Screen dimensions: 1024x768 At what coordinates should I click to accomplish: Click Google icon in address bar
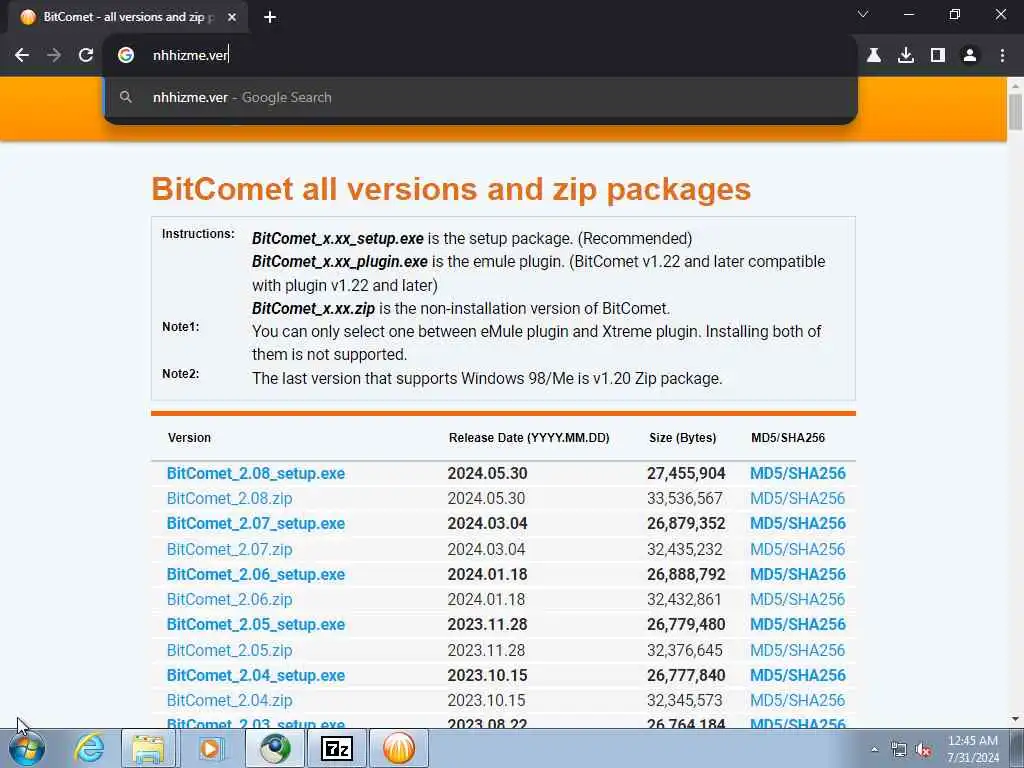point(126,56)
